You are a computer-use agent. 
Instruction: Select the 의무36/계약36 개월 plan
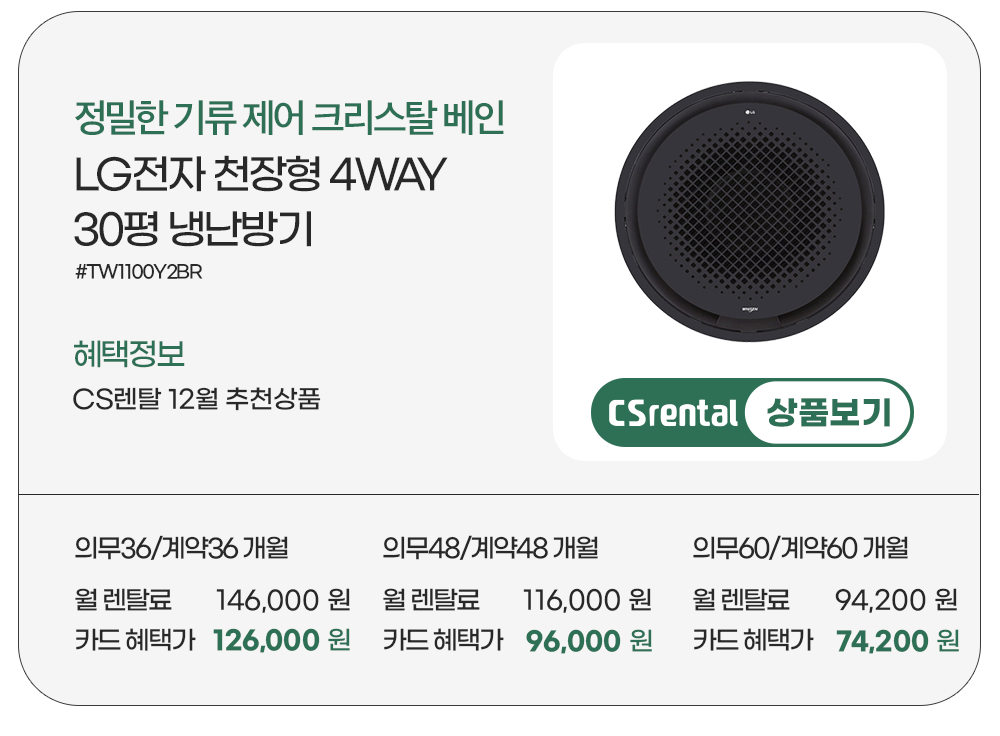click(x=181, y=548)
